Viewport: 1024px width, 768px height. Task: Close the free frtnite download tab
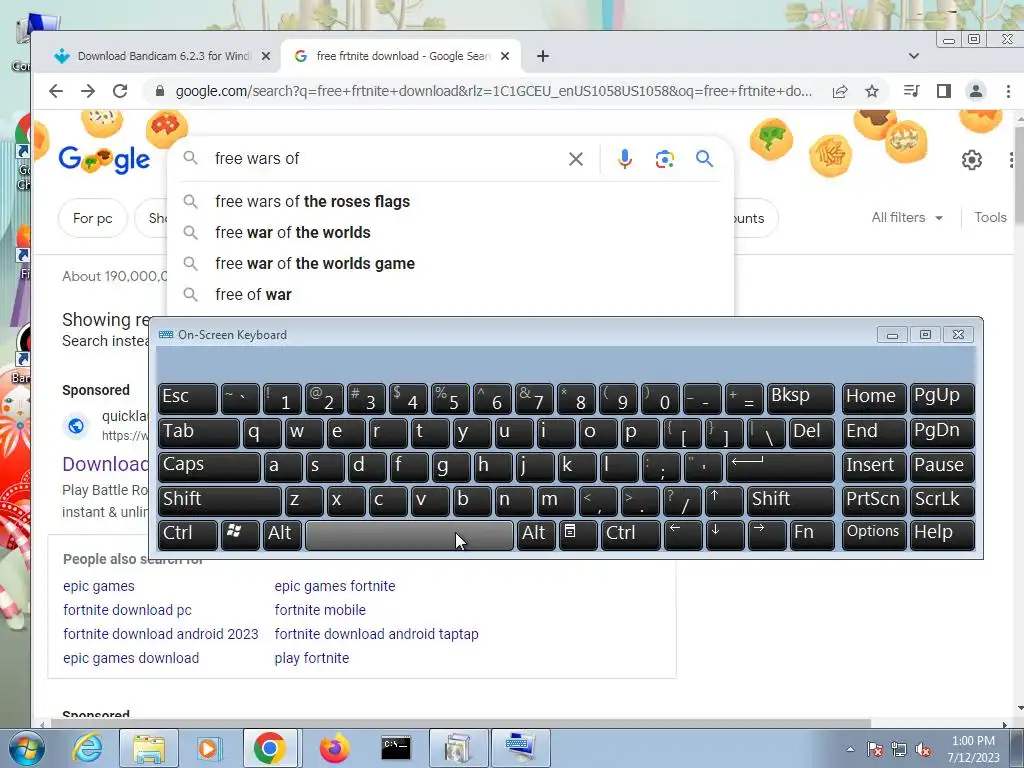(505, 56)
